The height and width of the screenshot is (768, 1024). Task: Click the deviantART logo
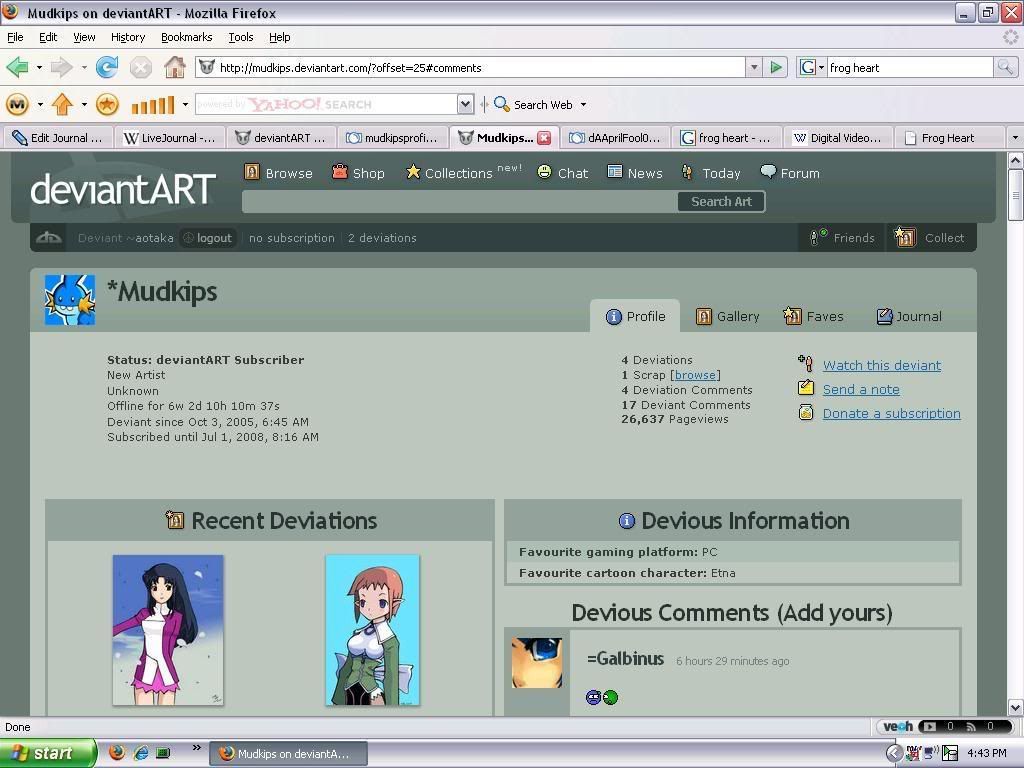coord(123,189)
